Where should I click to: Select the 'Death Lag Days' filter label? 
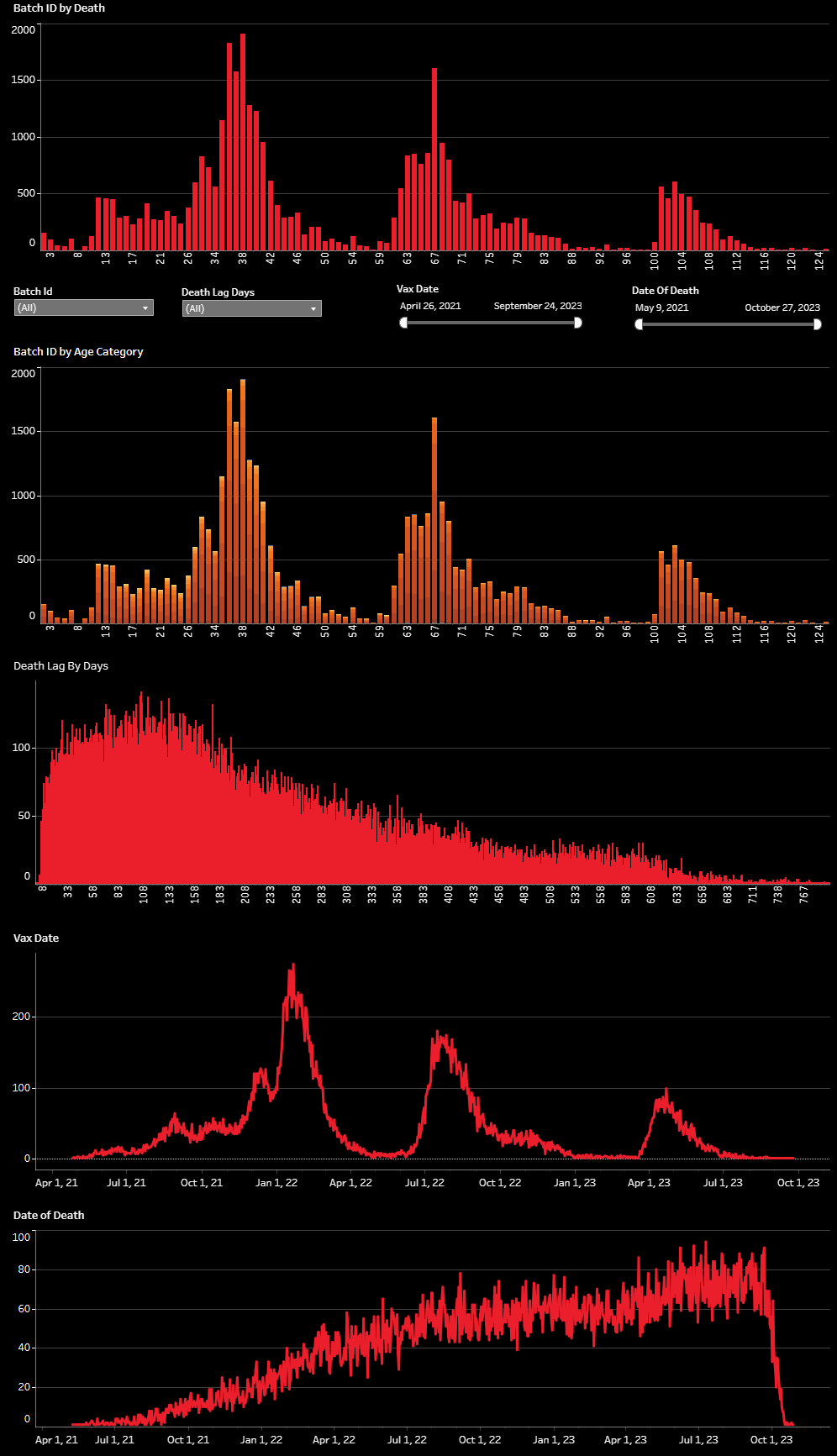(218, 292)
